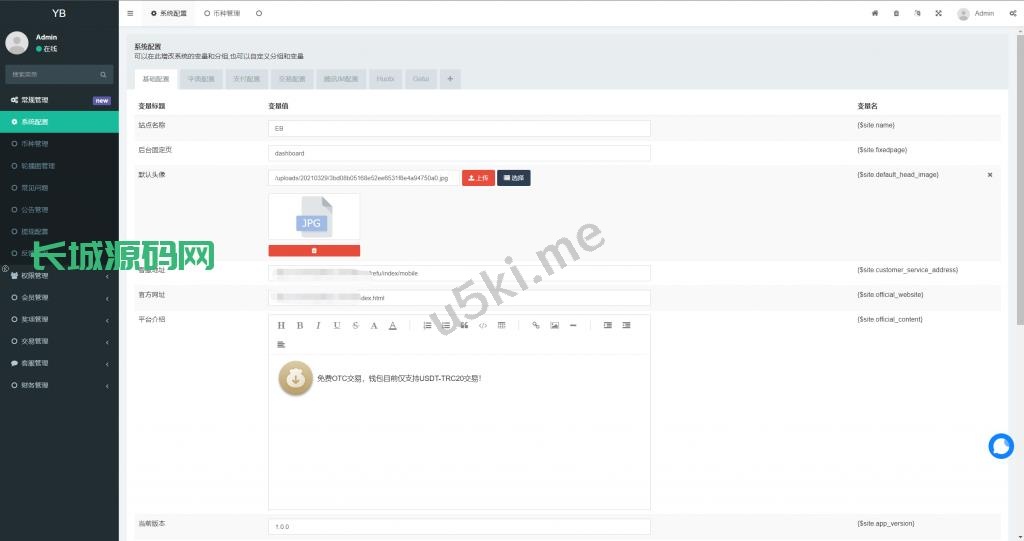Expand the 财务管理 sidebar menu

pyautogui.click(x=59, y=385)
